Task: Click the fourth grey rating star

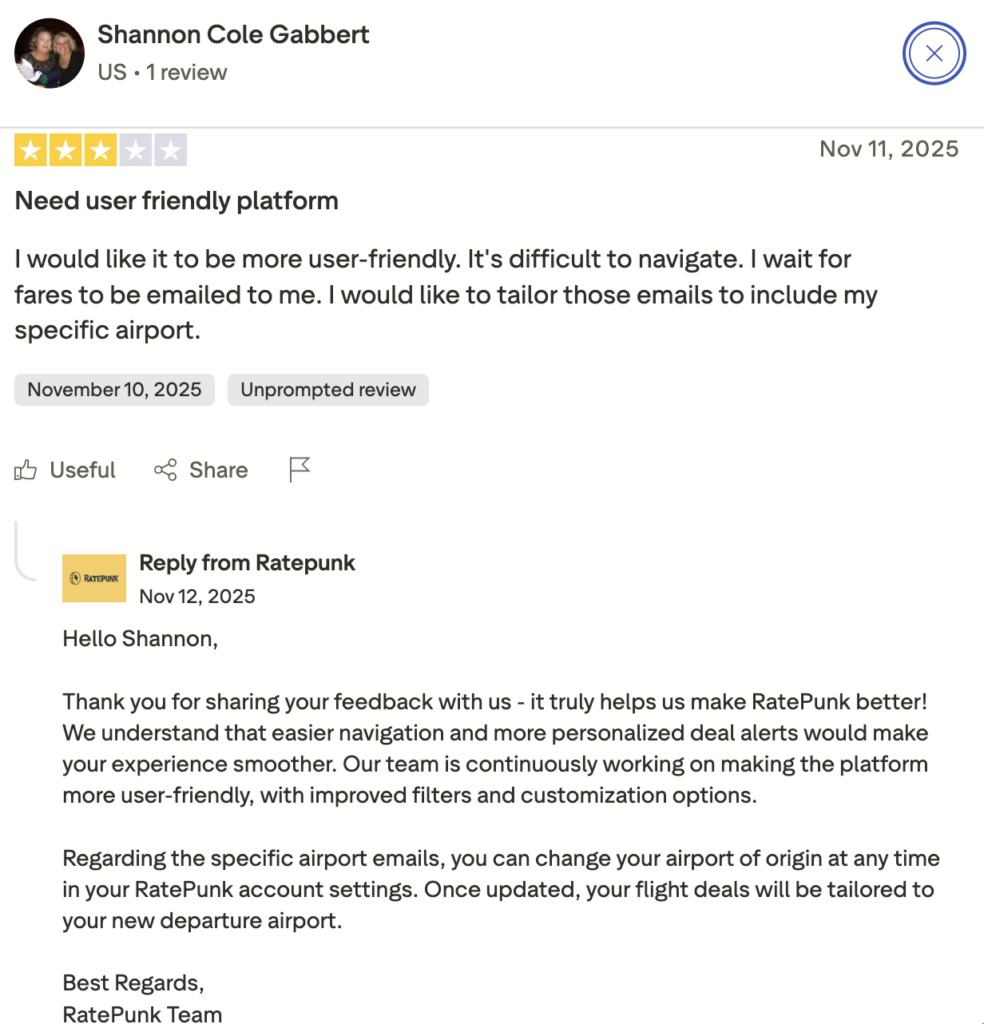Action: point(136,151)
